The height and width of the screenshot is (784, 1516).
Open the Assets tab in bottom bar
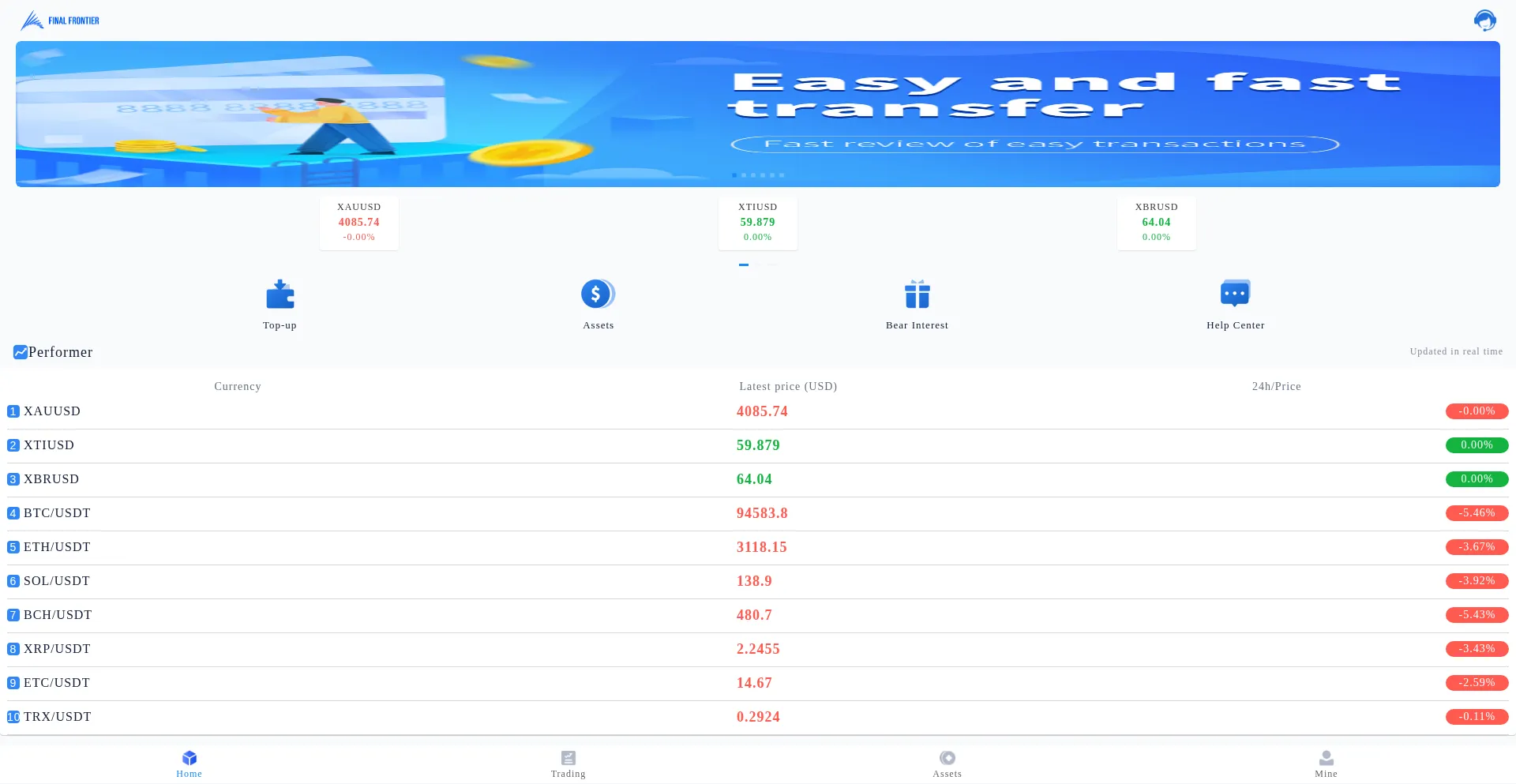tap(947, 763)
